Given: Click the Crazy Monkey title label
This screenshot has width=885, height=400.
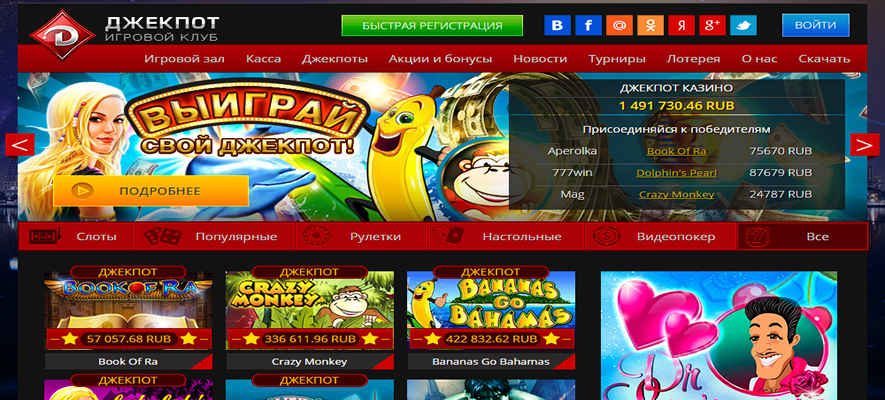Looking at the screenshot, I should pos(309,362).
